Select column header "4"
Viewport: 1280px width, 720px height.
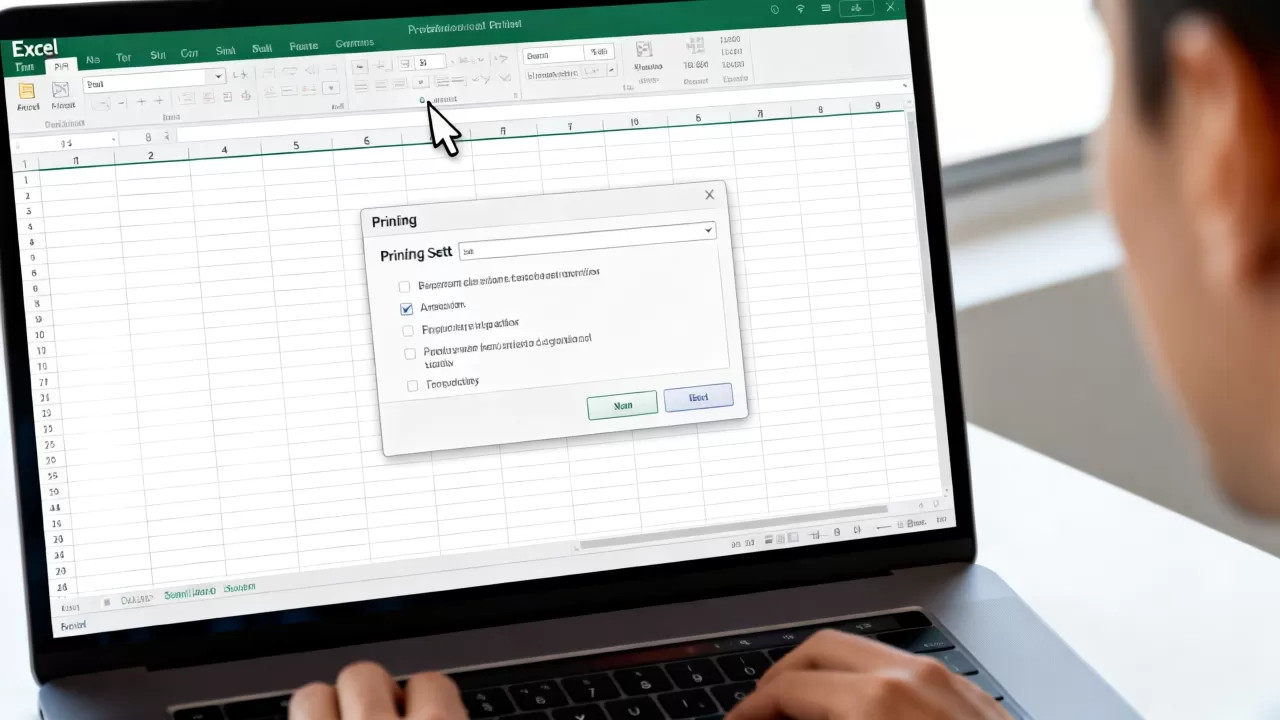[x=224, y=150]
